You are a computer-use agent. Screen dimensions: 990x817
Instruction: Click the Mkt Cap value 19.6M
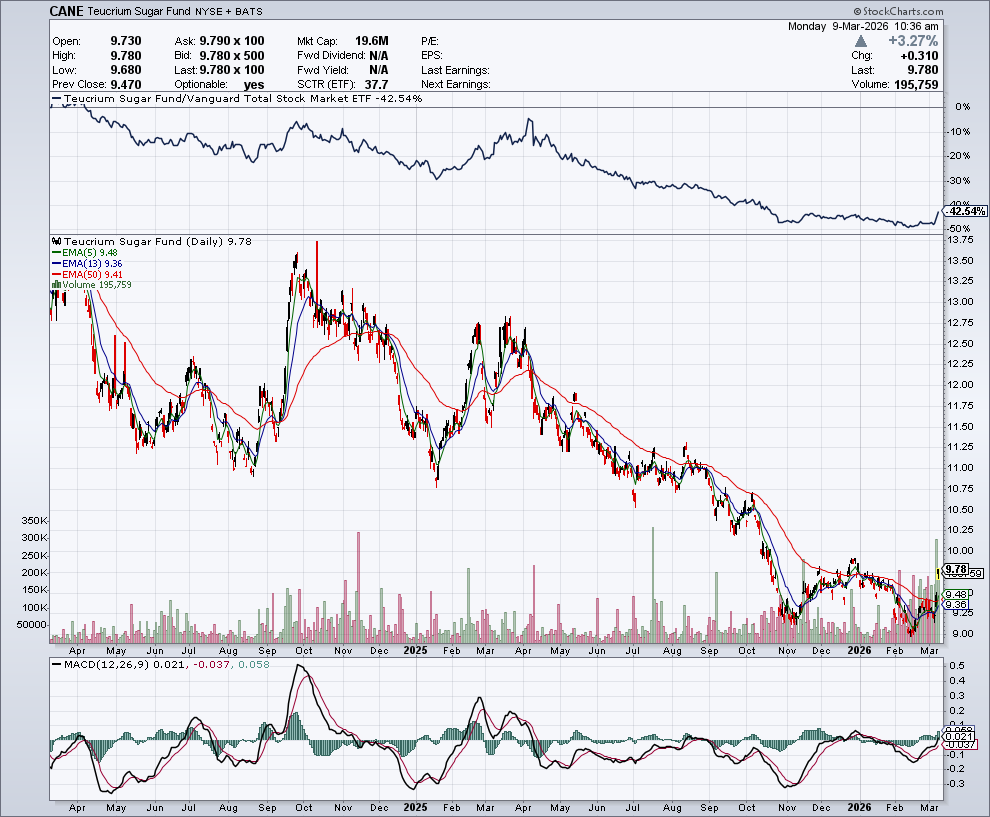[372, 41]
